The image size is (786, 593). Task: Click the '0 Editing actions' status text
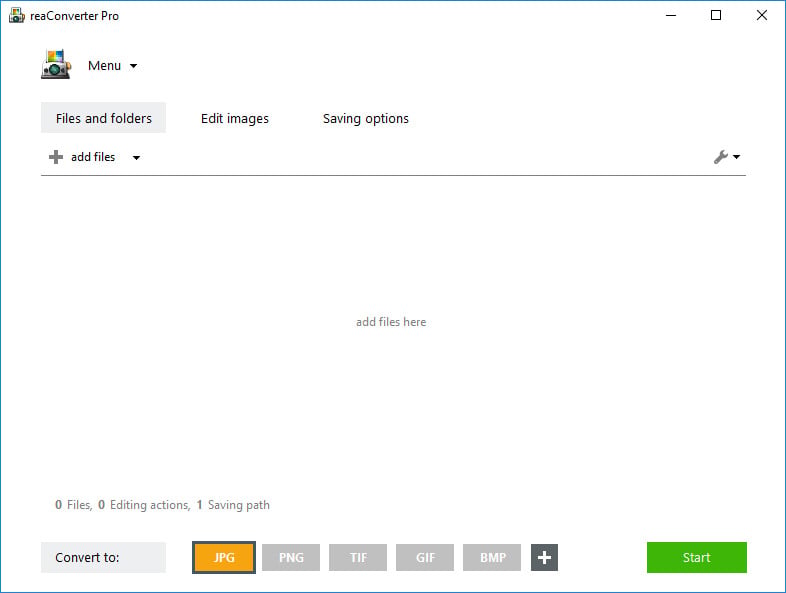coord(144,505)
